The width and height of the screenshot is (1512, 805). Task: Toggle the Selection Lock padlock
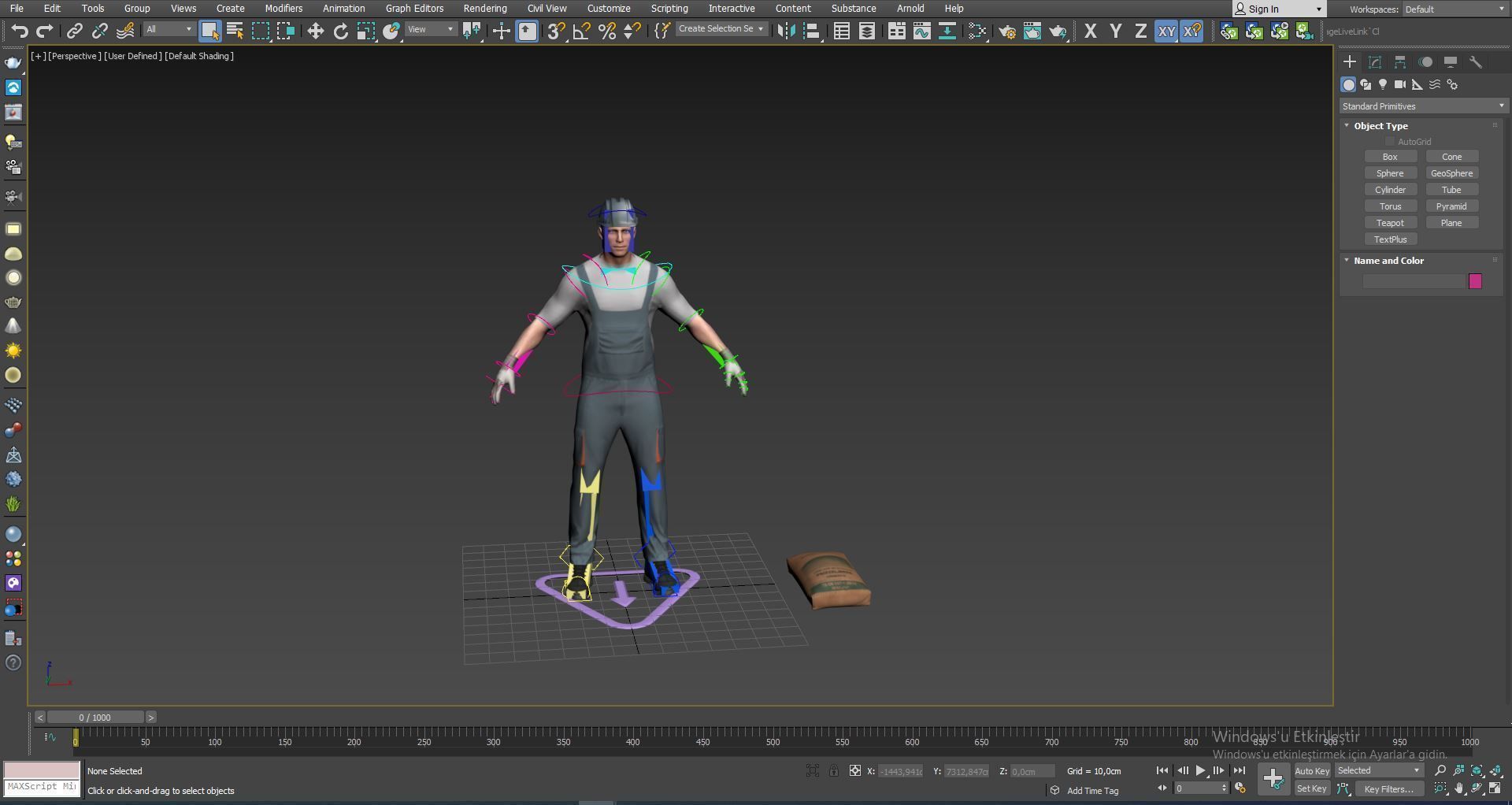pos(833,771)
